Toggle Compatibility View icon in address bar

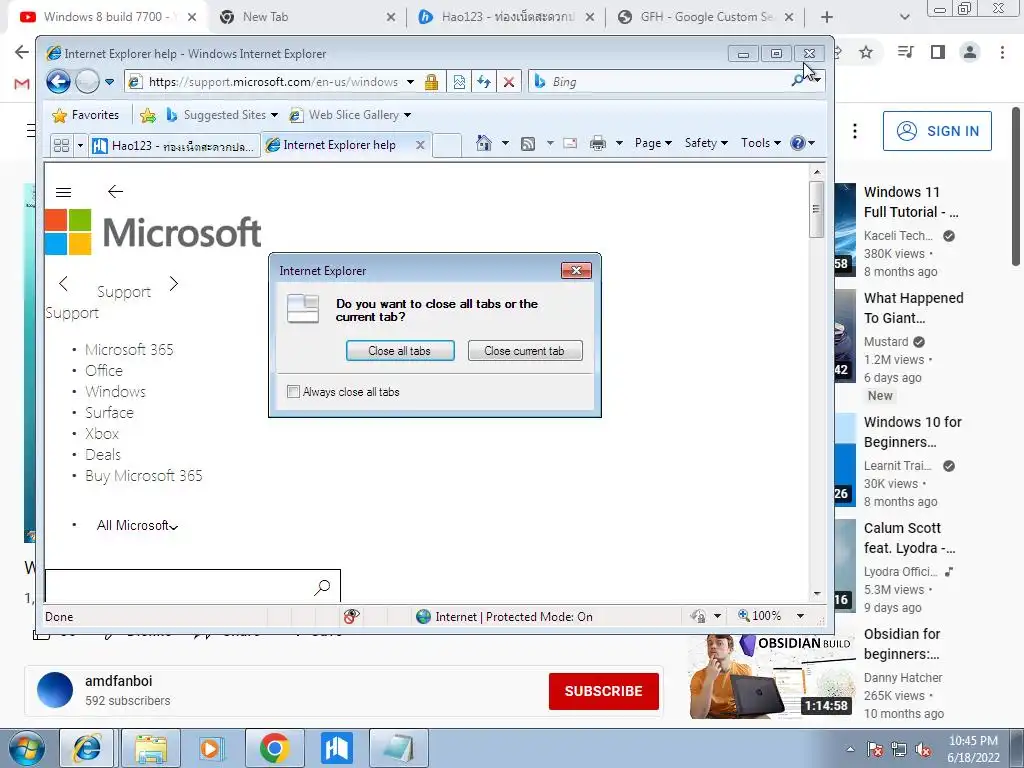459,82
